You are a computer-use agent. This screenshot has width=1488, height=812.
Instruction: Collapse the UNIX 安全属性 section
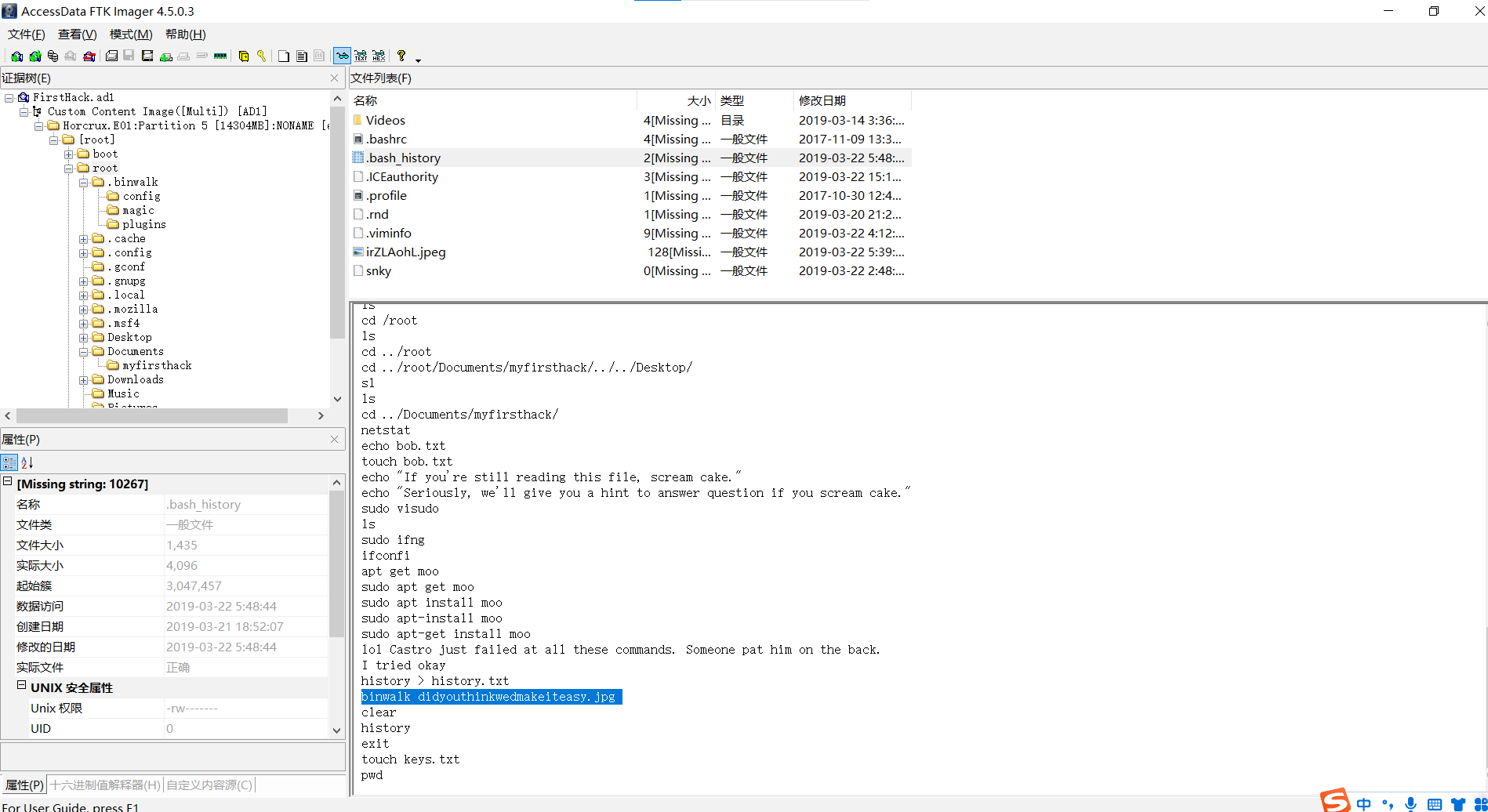pos(22,685)
